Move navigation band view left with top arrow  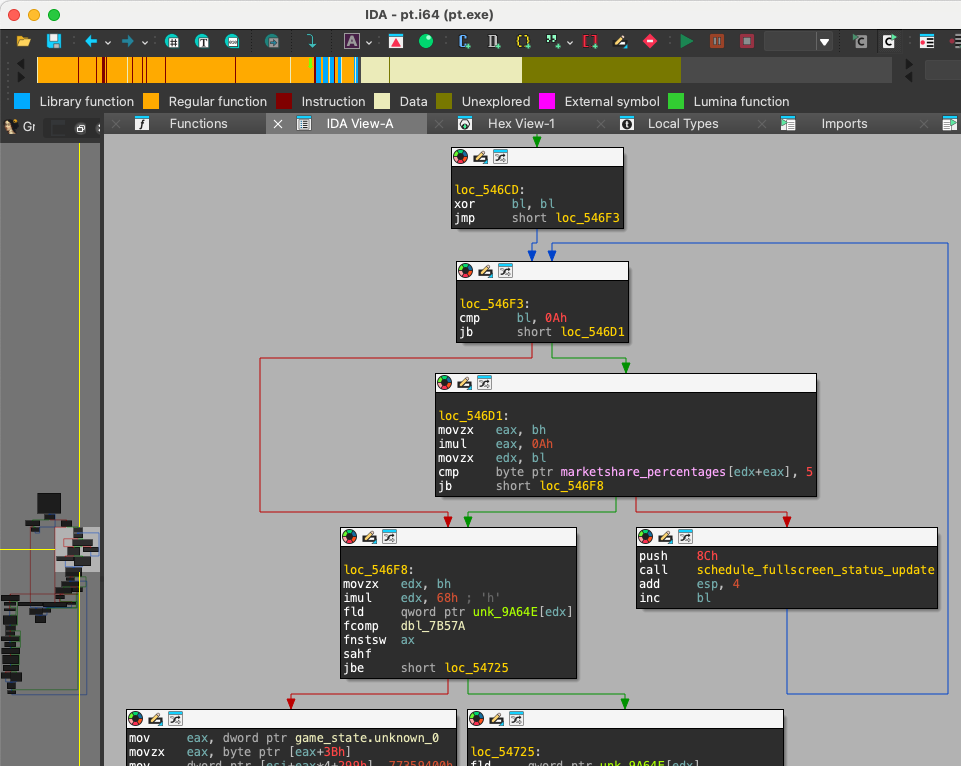(20, 64)
